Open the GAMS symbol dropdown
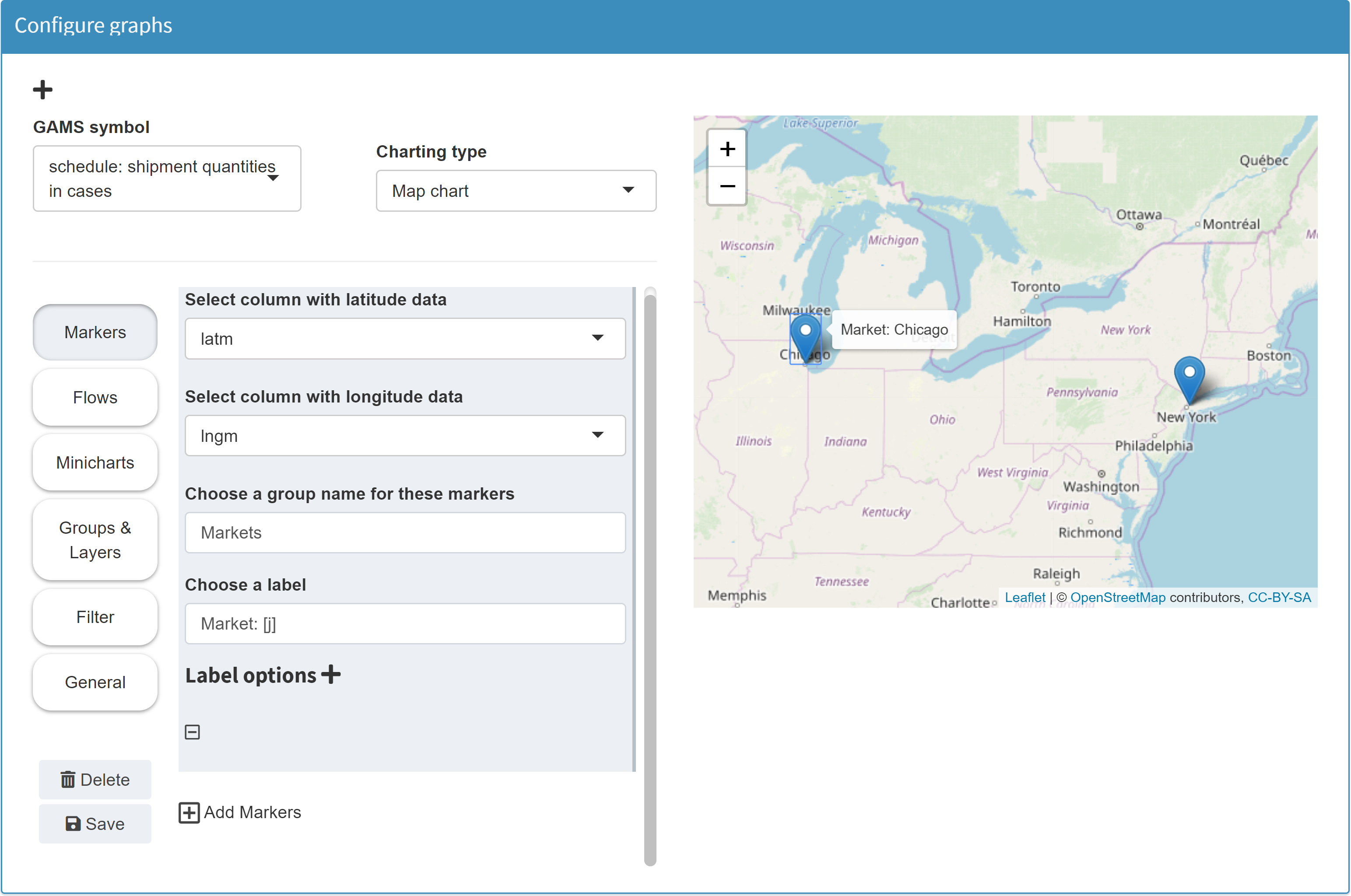Image resolution: width=1351 pixels, height=896 pixels. pos(167,178)
